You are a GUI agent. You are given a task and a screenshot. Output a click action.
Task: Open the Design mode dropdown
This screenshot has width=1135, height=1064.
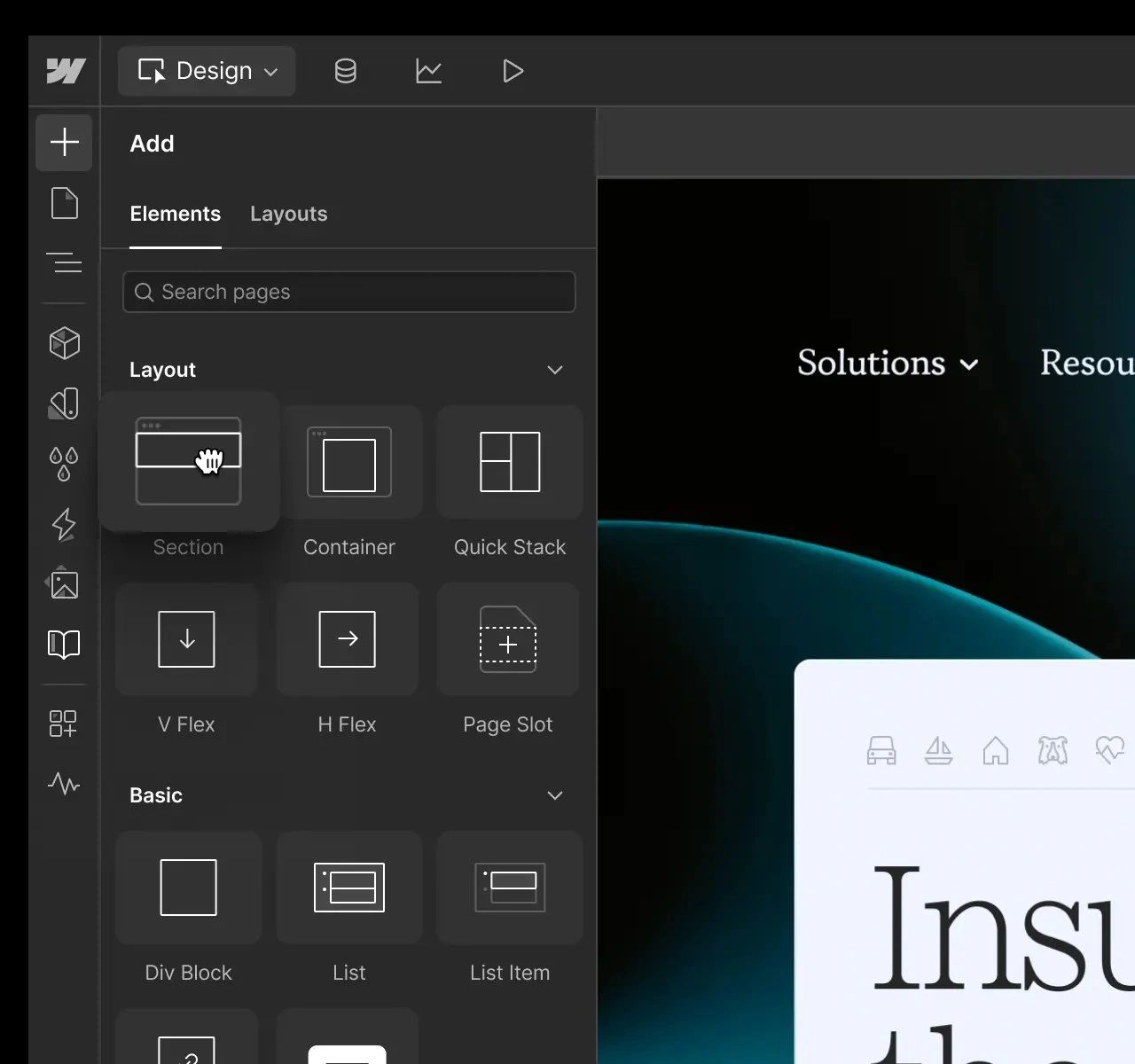207,71
